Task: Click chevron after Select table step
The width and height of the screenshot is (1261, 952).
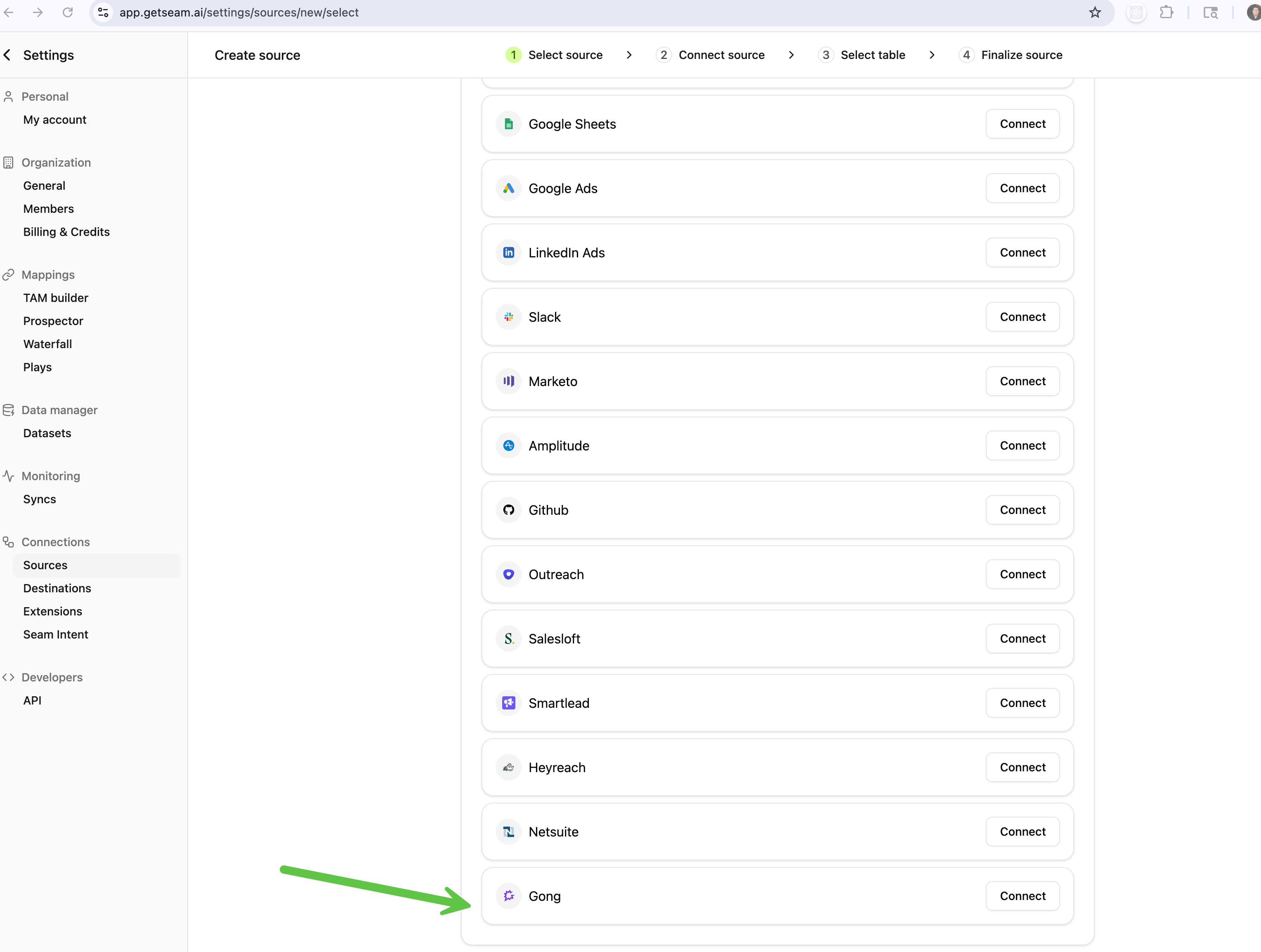Action: [x=932, y=55]
